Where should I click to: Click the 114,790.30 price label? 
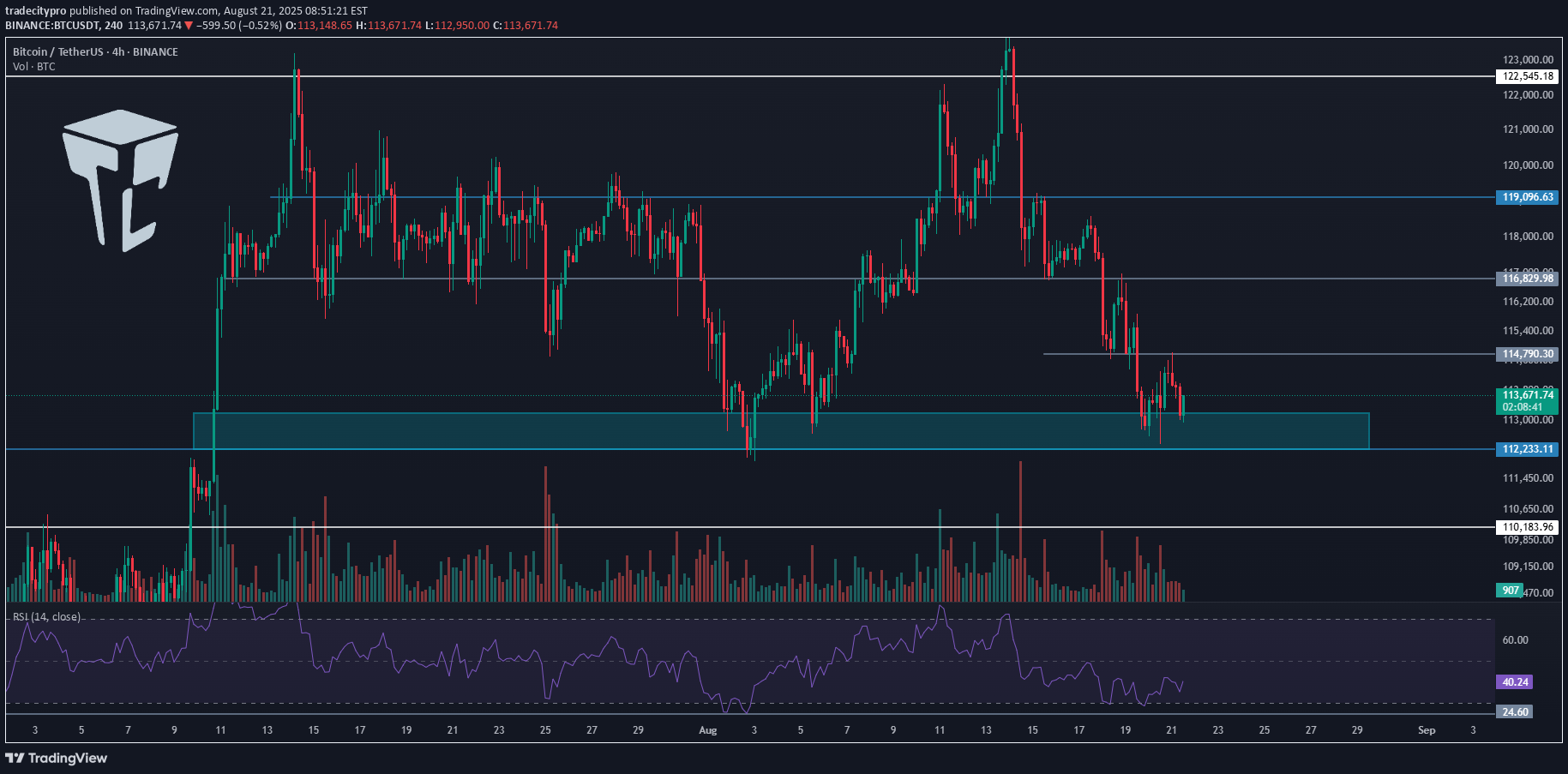point(1528,354)
